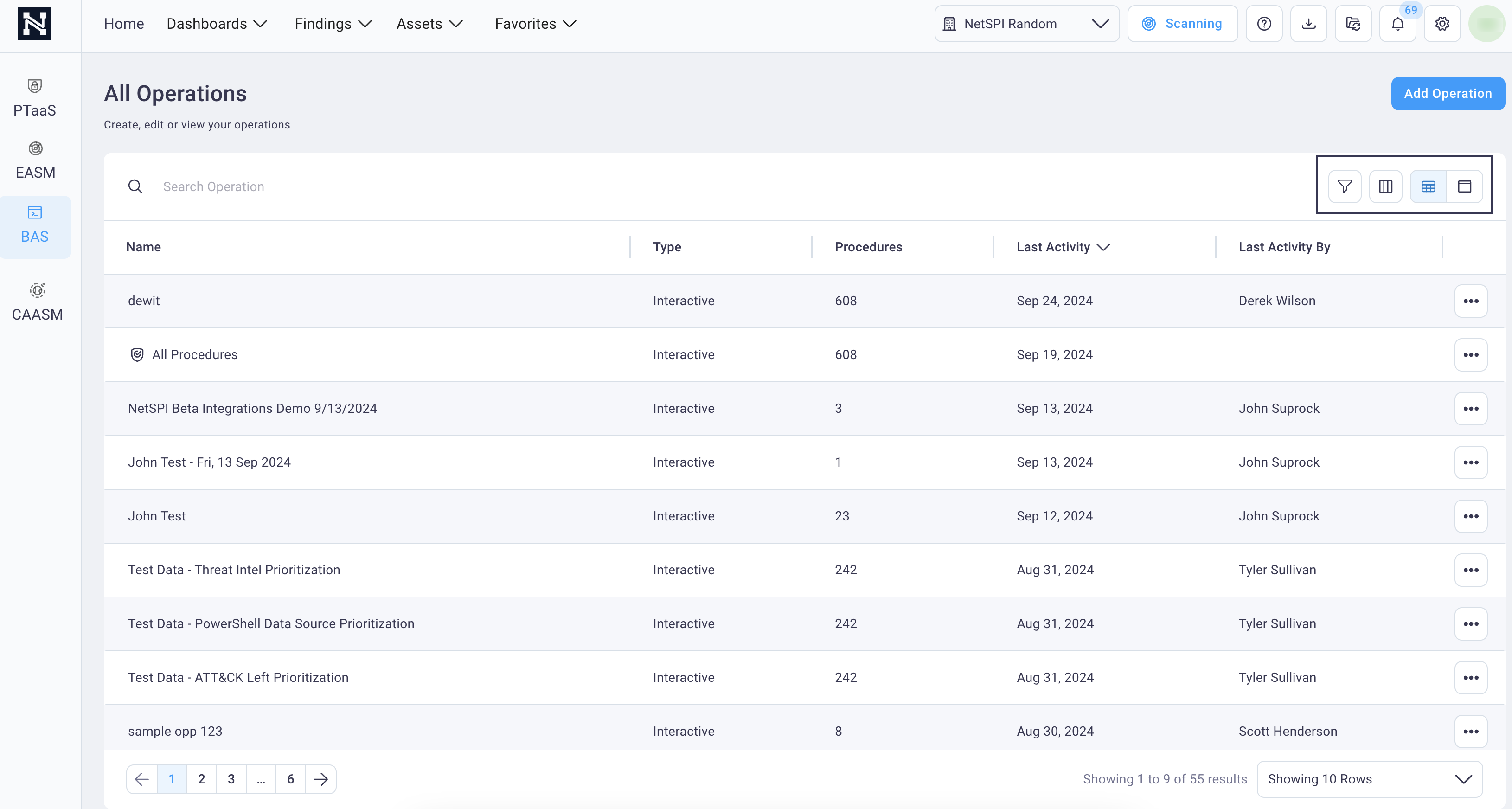This screenshot has width=1512, height=809.
Task: Click the notifications bell icon
Action: click(x=1398, y=24)
